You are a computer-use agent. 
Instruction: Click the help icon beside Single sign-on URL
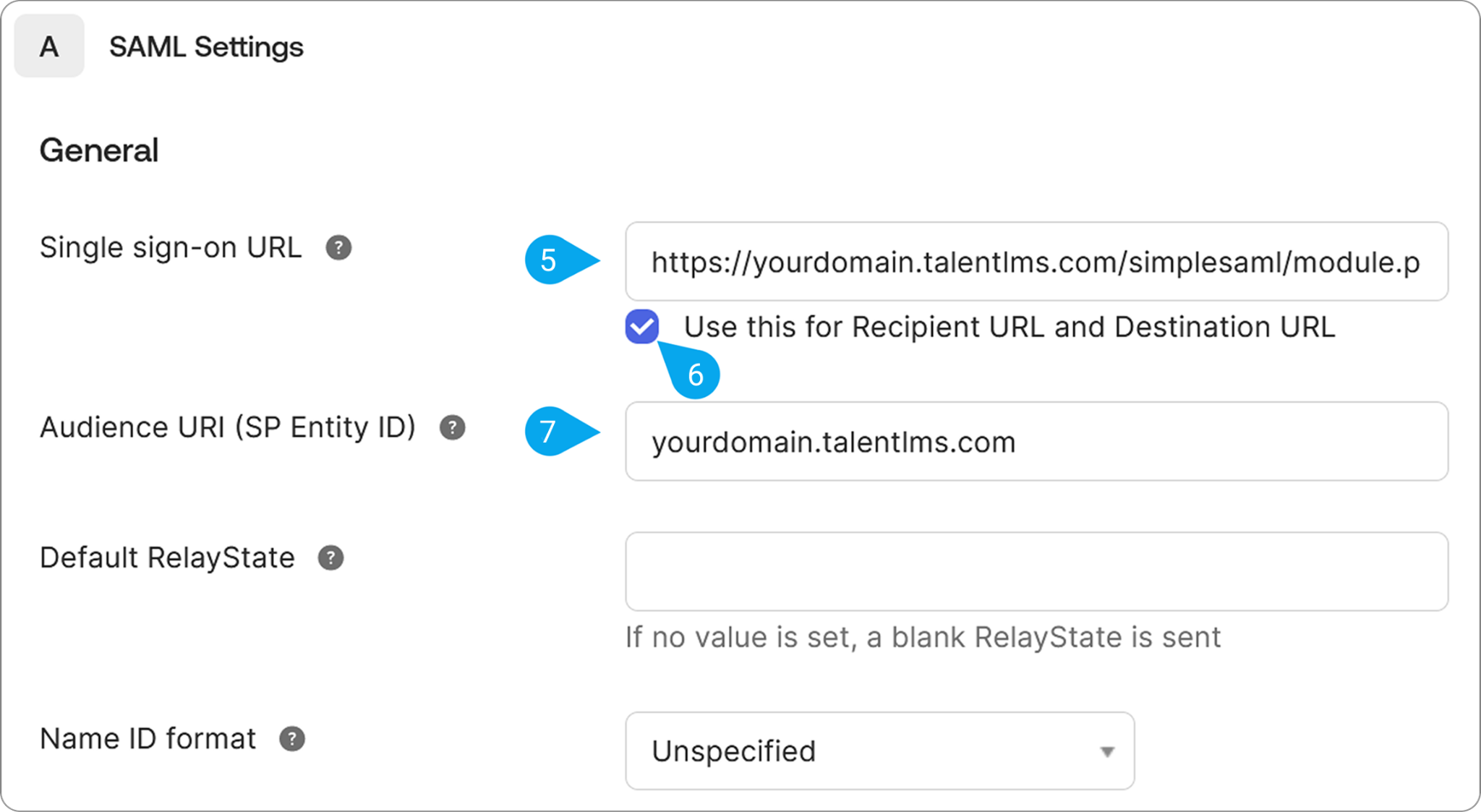(338, 248)
